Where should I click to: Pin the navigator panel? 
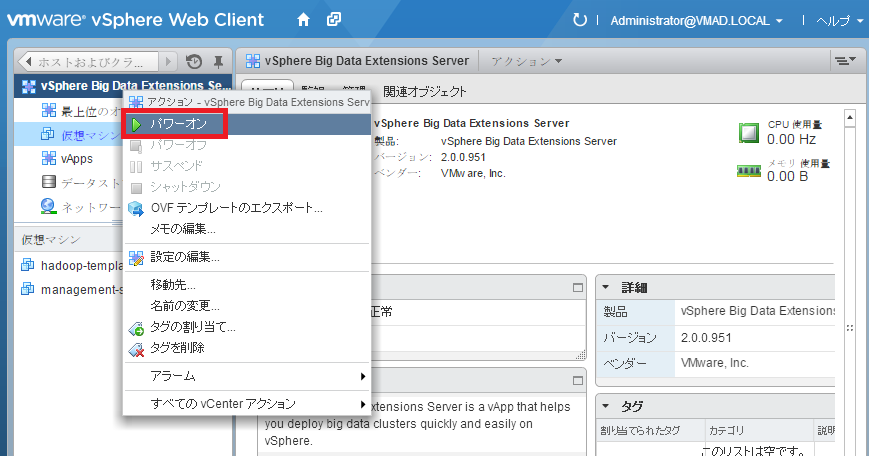[218, 62]
